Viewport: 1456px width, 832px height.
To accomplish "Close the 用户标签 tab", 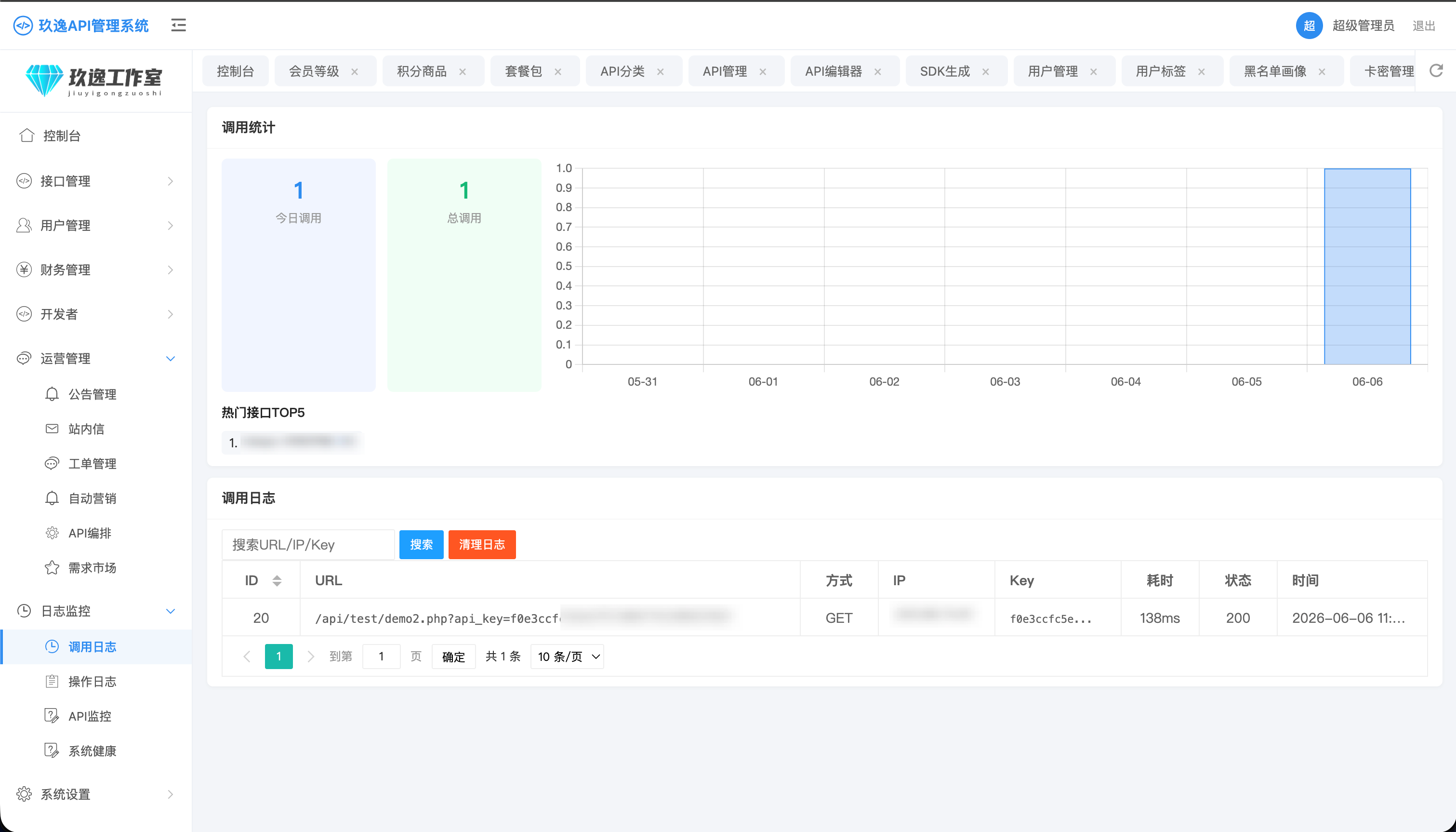I will (1201, 71).
